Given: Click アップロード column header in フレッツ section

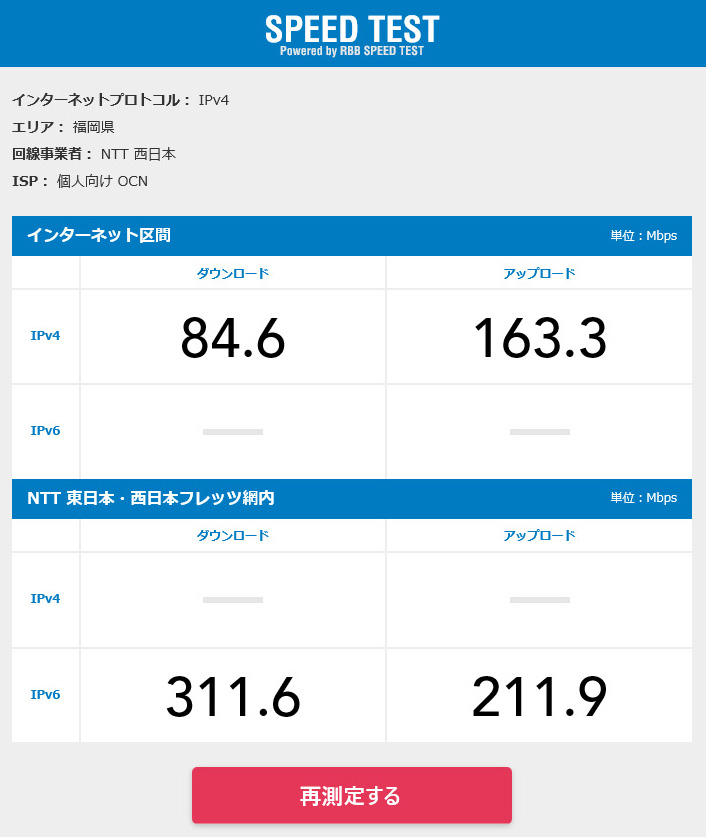Looking at the screenshot, I should click(x=539, y=535).
